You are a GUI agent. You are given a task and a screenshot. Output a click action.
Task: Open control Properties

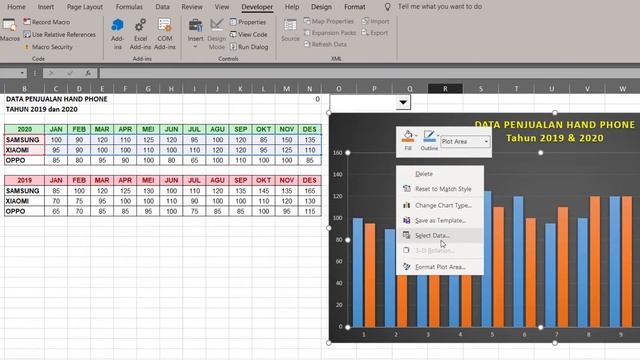248,22
